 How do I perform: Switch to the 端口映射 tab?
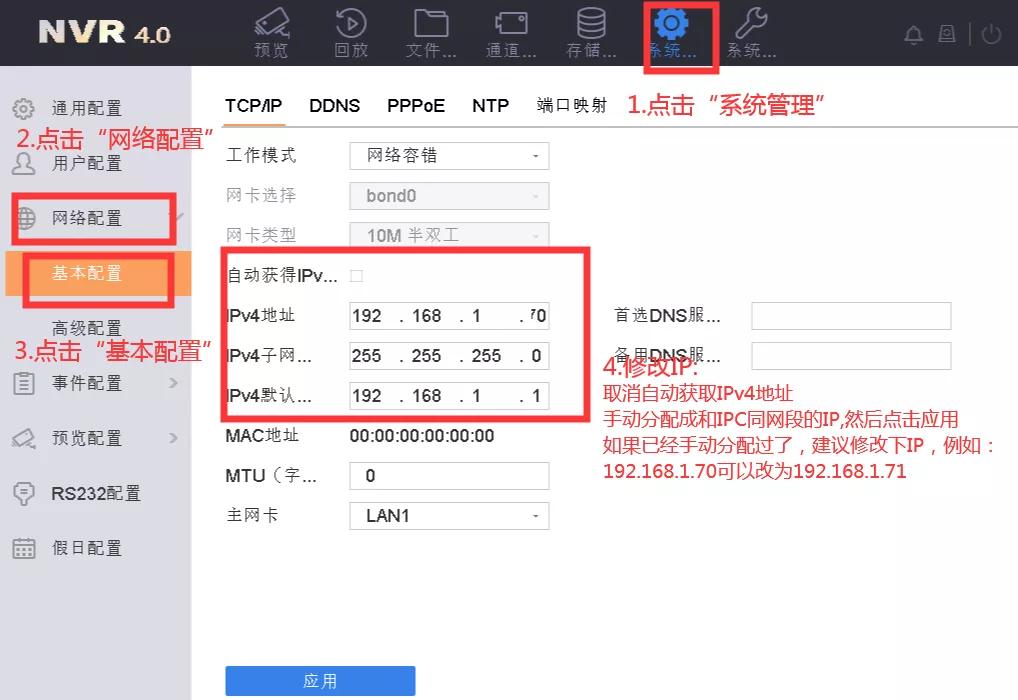coord(573,104)
